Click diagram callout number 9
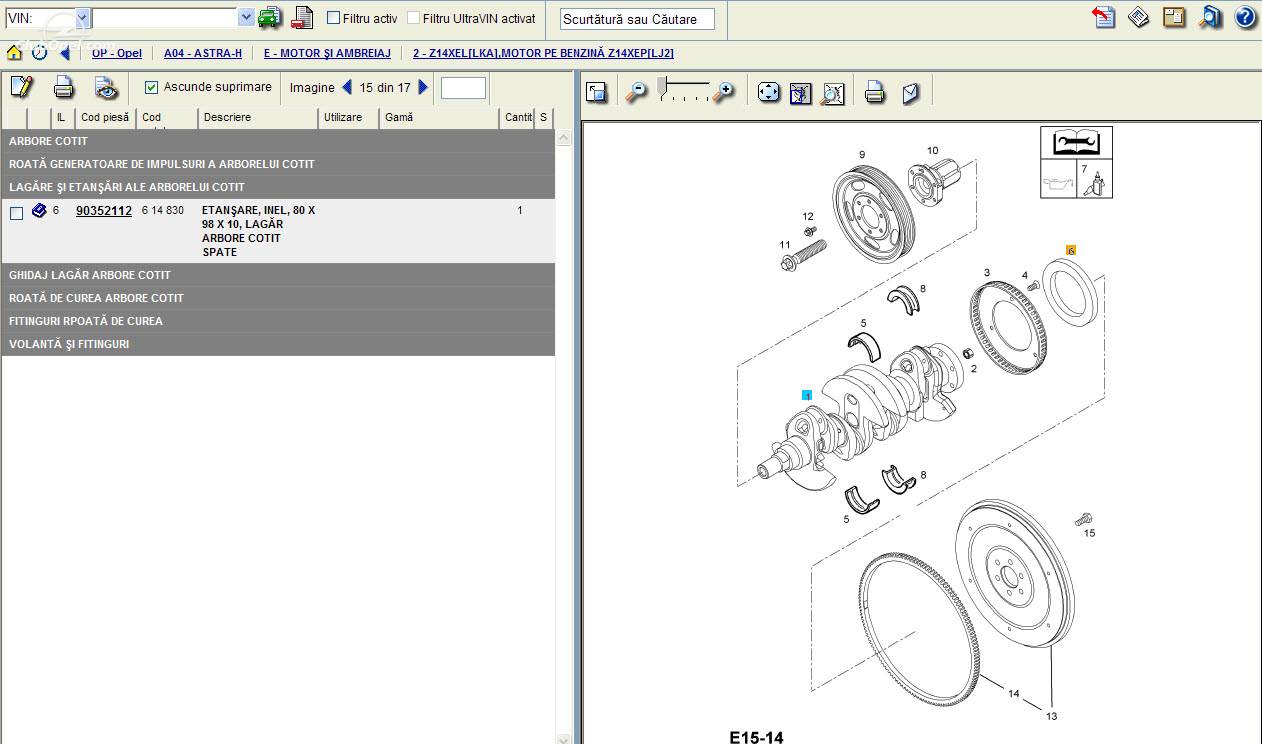Viewport: 1262px width, 744px height. pos(861,155)
